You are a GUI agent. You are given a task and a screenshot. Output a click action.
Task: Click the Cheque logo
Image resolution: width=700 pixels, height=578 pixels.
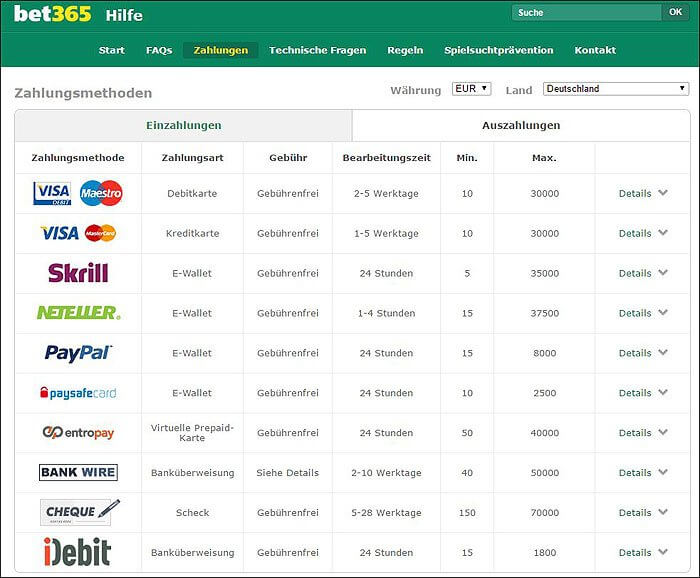79,512
